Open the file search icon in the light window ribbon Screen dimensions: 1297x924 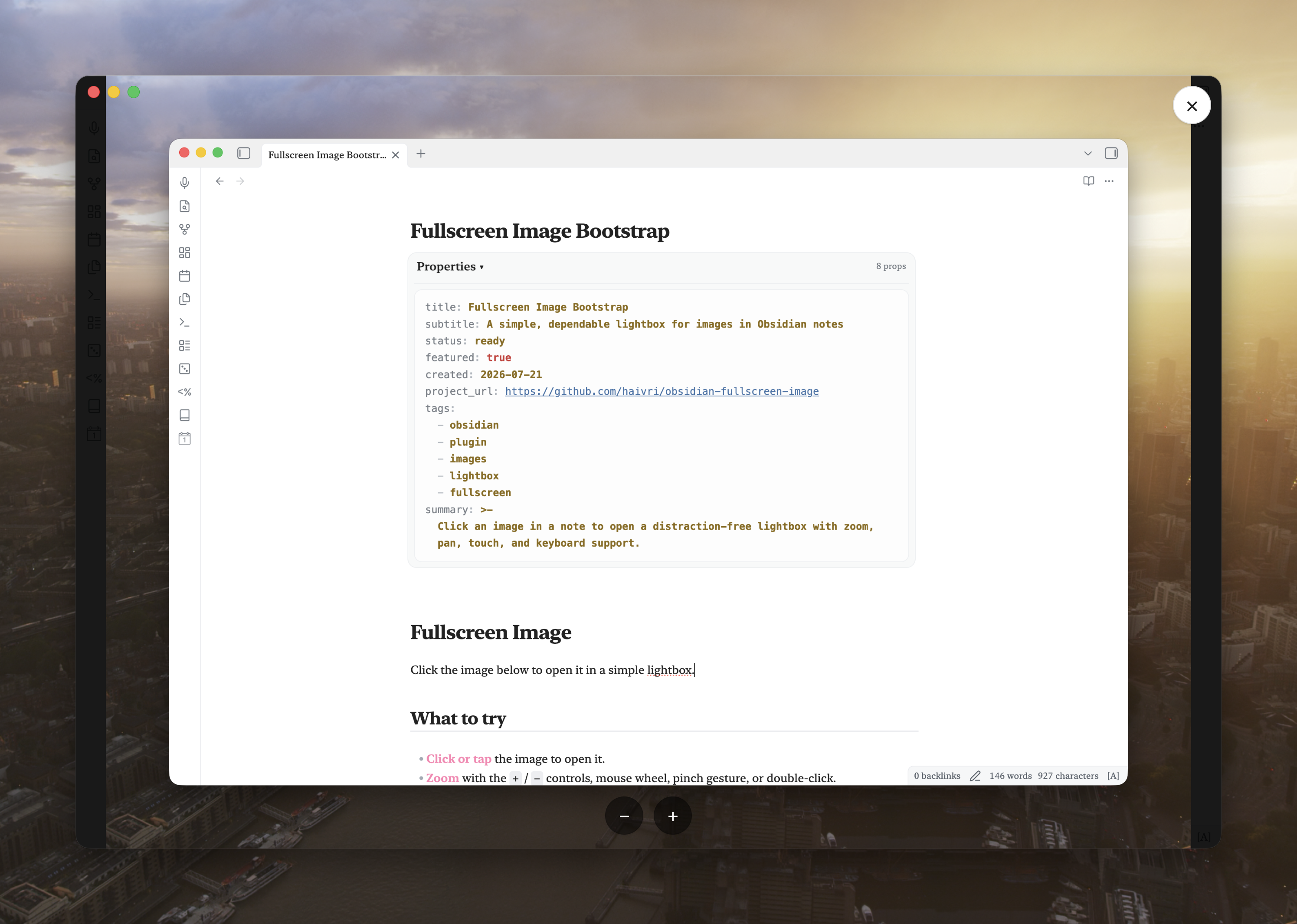(x=184, y=206)
